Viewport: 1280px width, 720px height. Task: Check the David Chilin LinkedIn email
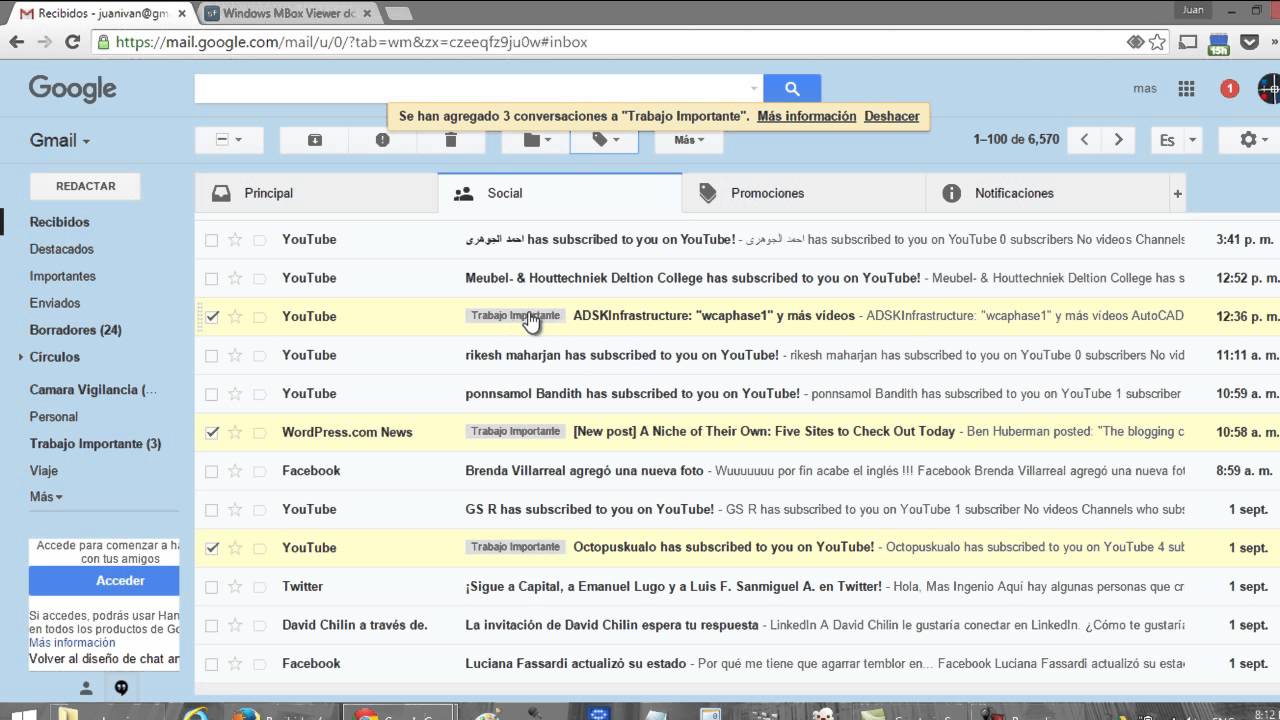pos(211,625)
